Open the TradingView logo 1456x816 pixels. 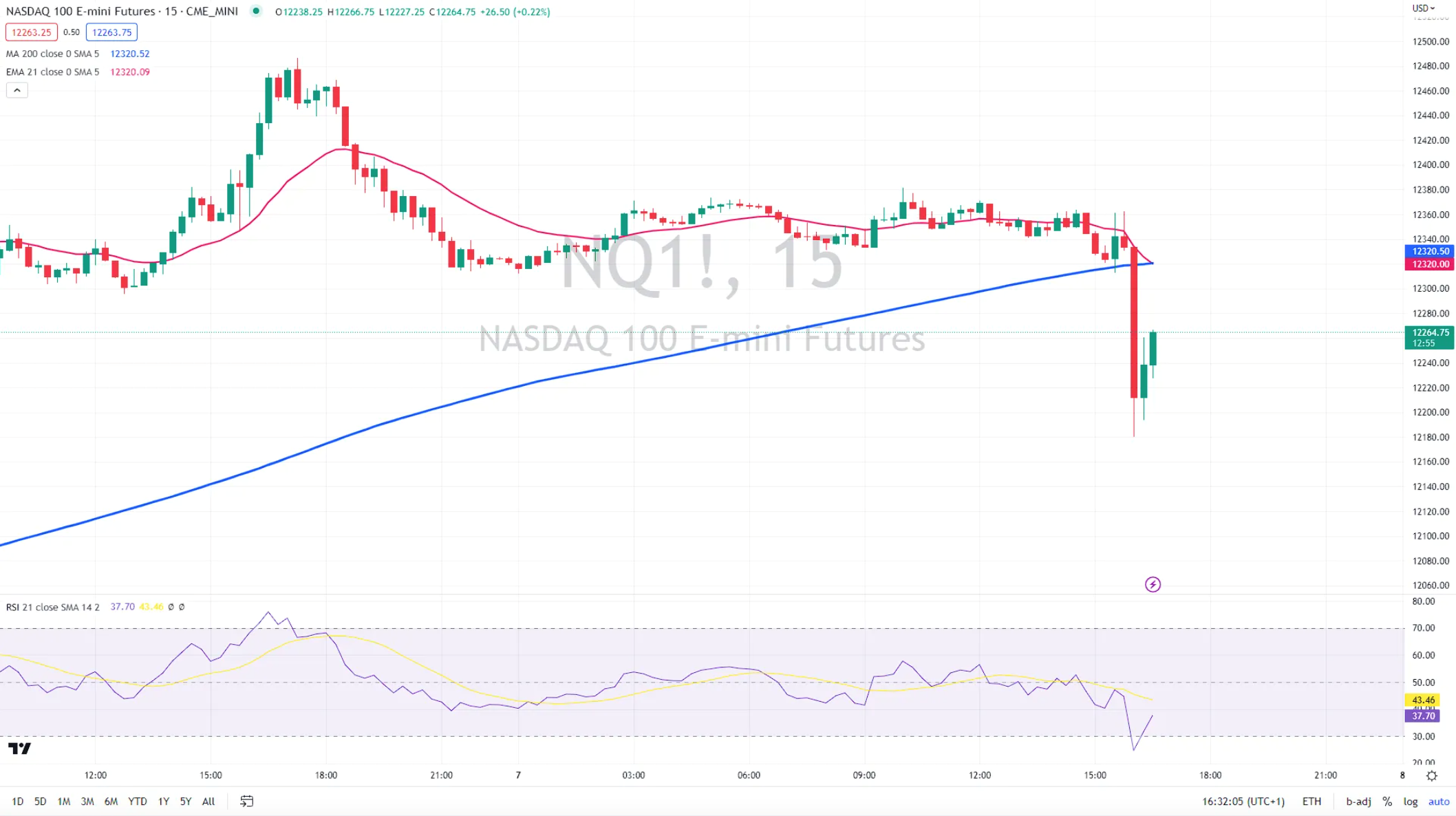[19, 749]
